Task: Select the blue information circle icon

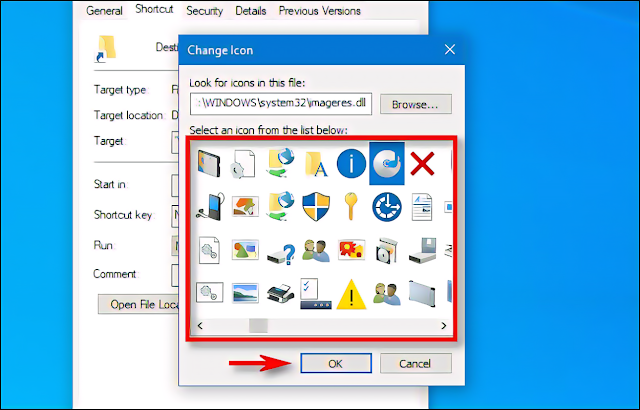Action: (x=351, y=164)
